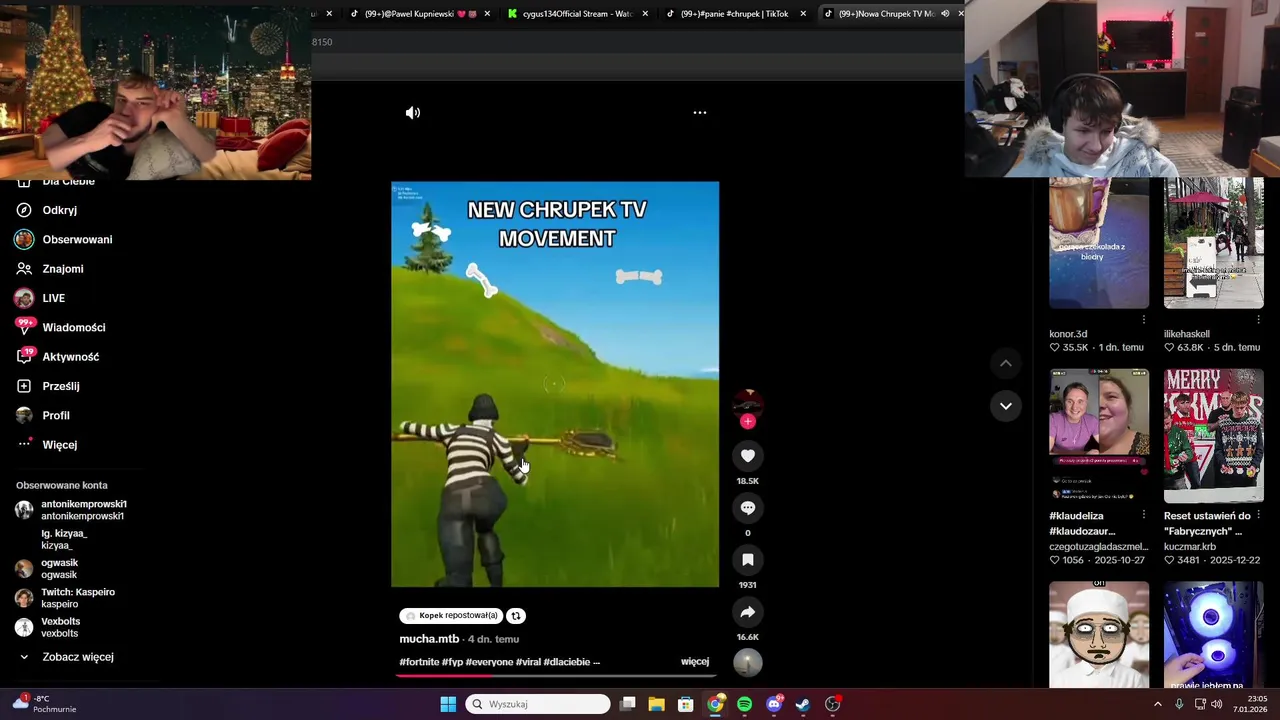Open comments via the speech bubble icon
Viewport: 1280px width, 720px height.
tap(748, 508)
